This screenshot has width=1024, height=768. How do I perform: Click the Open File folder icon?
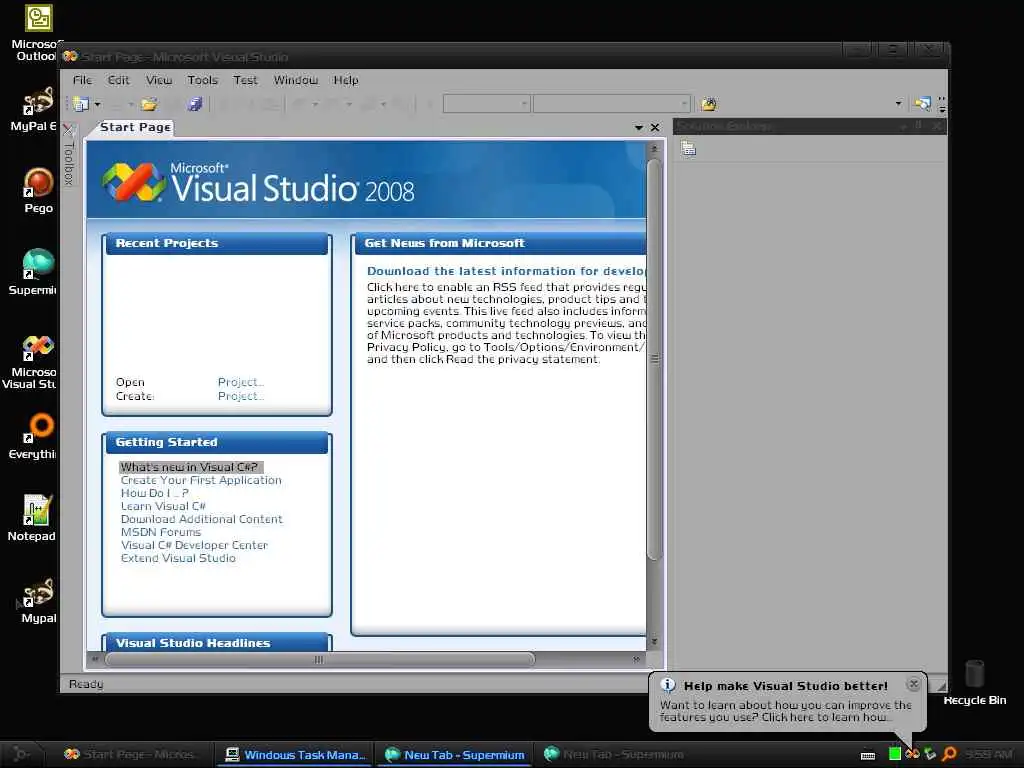pos(149,104)
